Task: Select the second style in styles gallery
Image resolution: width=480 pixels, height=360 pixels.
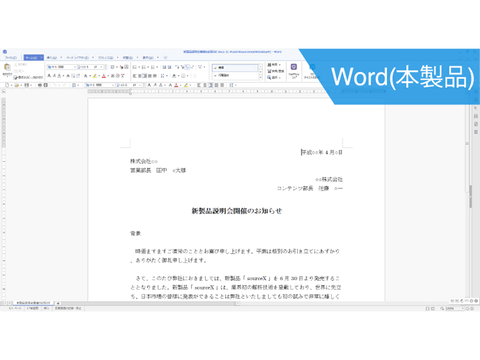Action: click(235, 75)
